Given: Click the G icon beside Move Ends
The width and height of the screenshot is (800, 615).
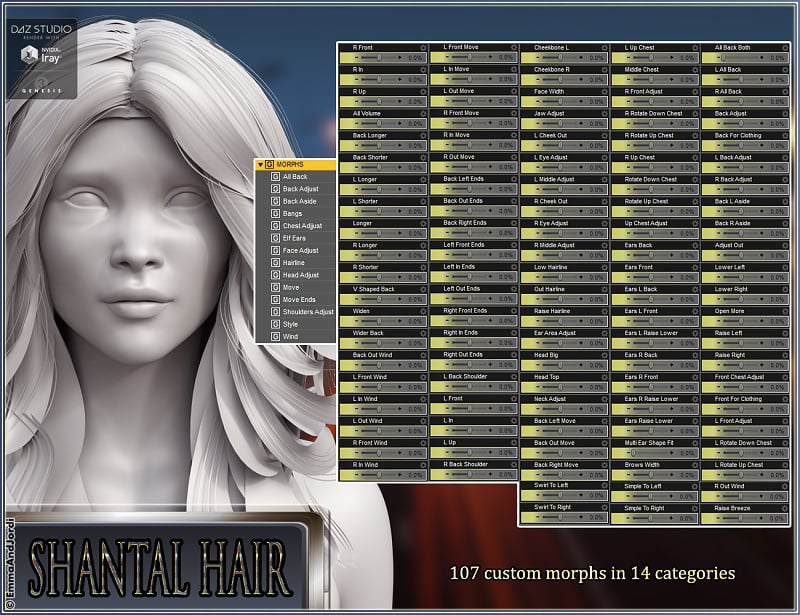Looking at the screenshot, I should 276,300.
